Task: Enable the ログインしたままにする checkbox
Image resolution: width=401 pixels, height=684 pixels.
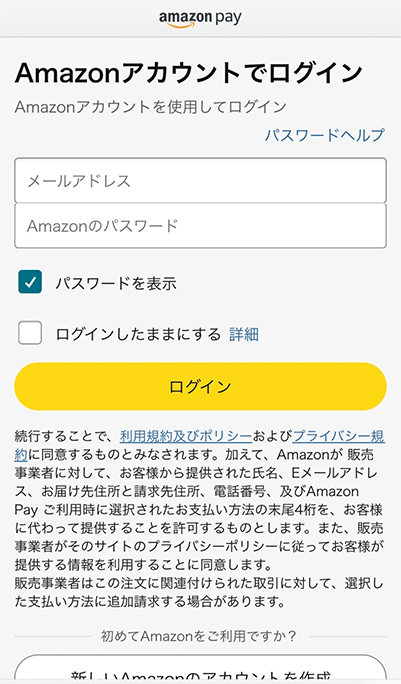Action: coord(30,333)
